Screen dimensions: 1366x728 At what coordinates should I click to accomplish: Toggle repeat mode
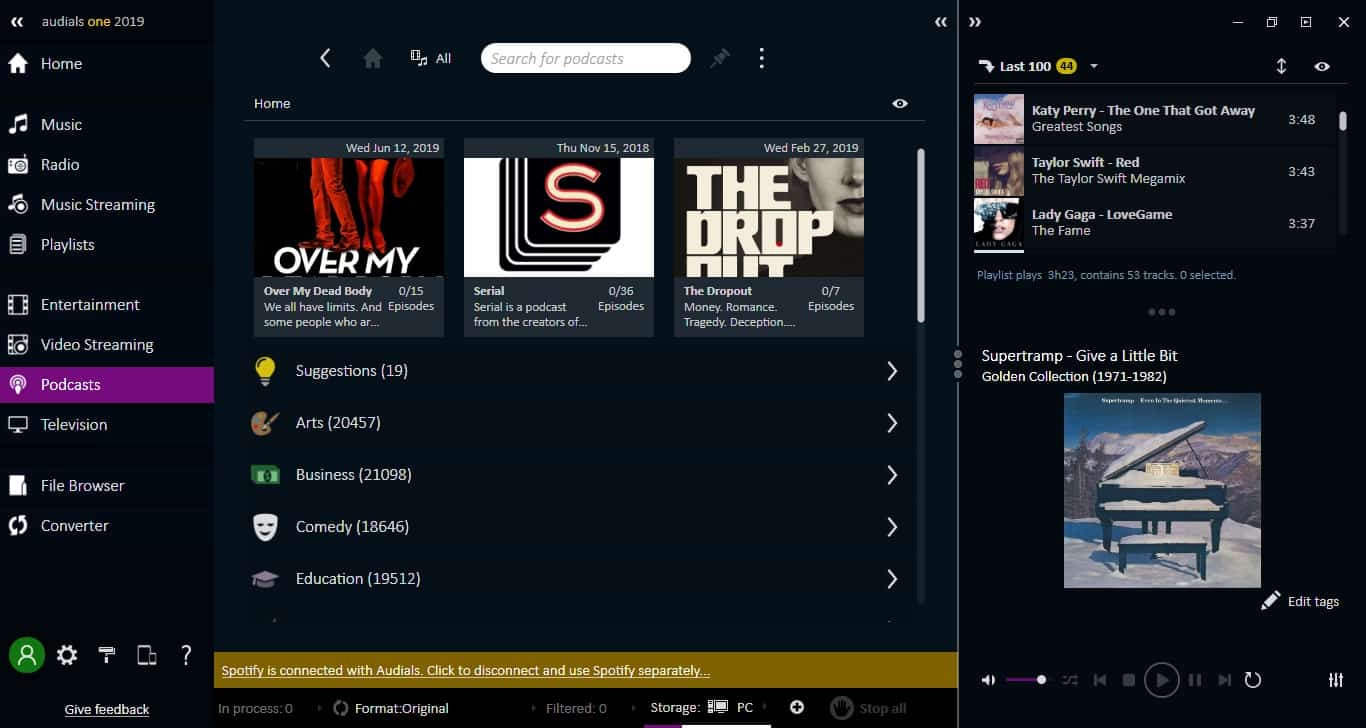coord(1253,680)
